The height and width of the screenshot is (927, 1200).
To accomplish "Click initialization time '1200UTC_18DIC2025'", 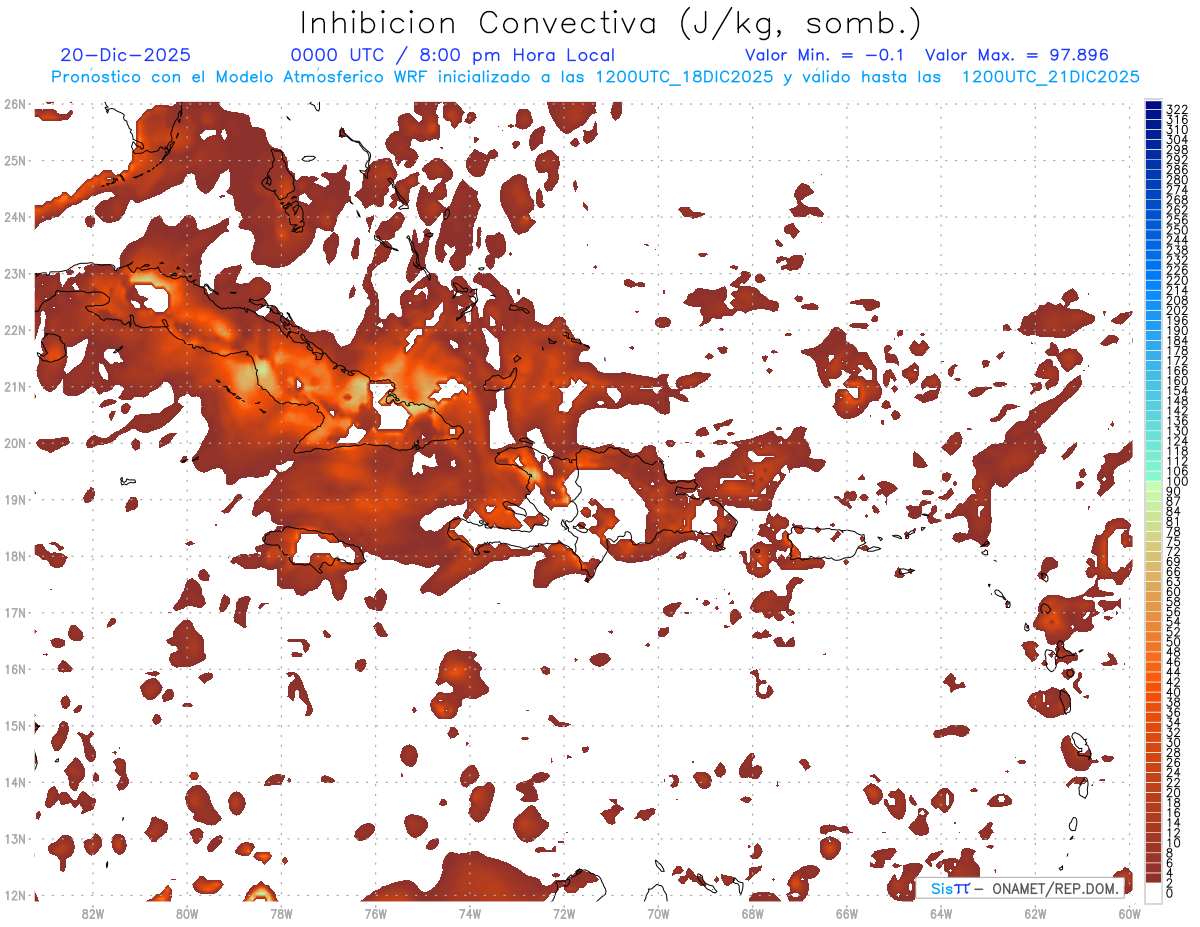I will point(684,77).
